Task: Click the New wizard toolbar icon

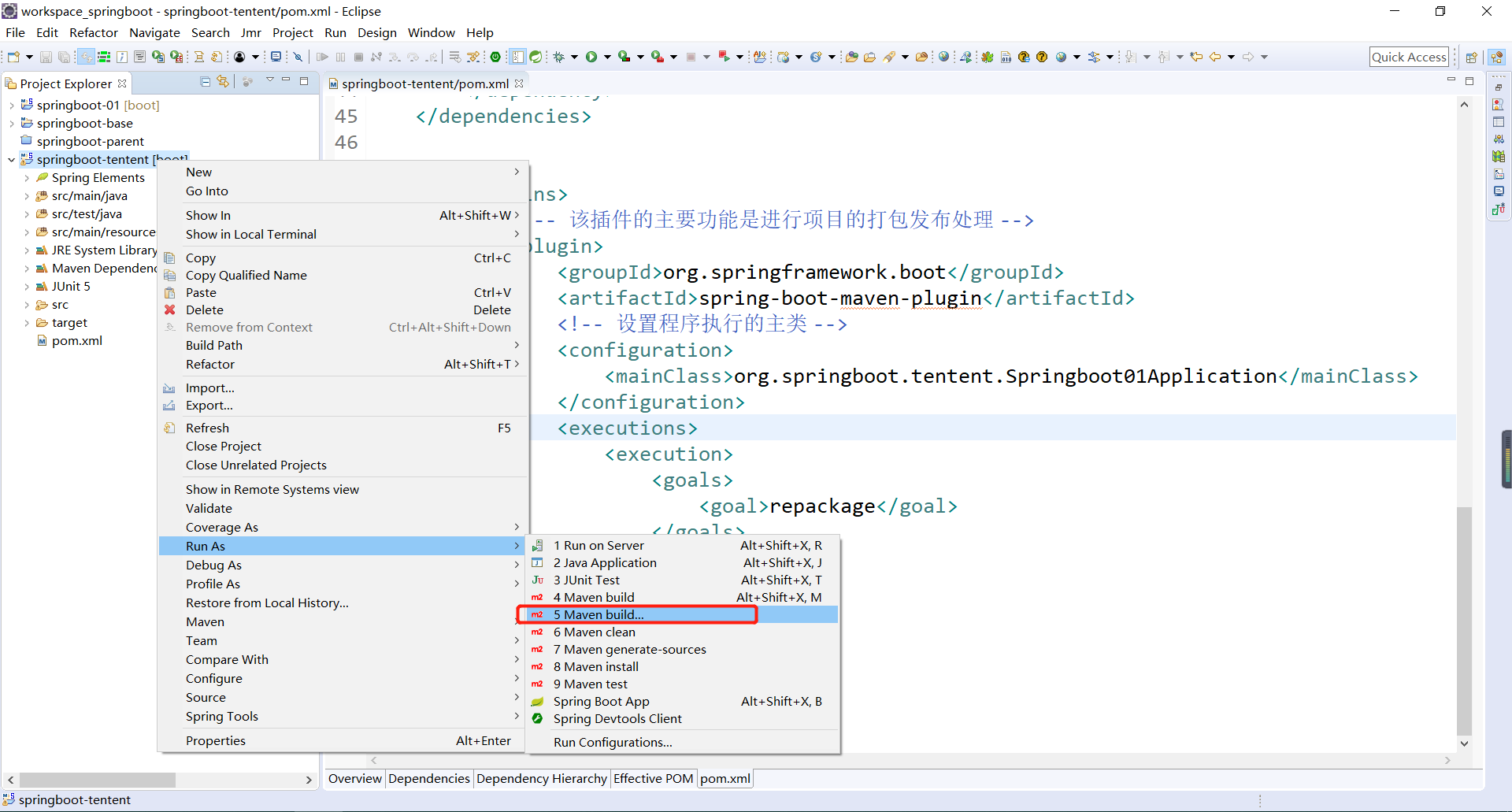Action: click(x=13, y=57)
